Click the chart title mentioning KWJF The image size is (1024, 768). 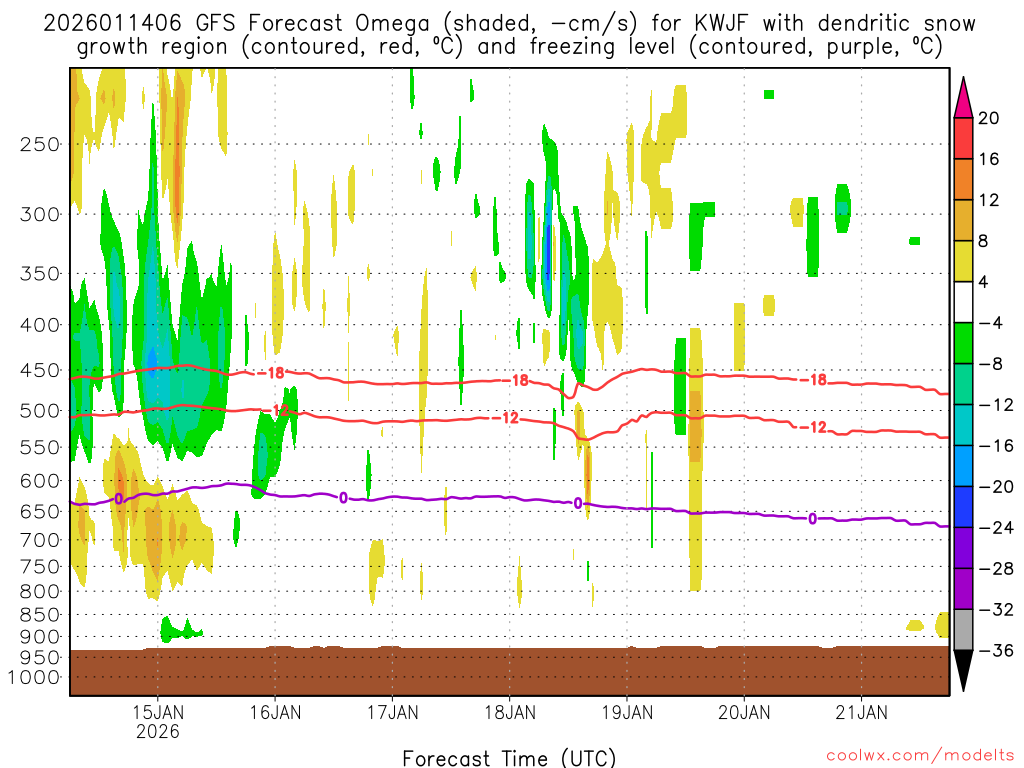point(509,35)
